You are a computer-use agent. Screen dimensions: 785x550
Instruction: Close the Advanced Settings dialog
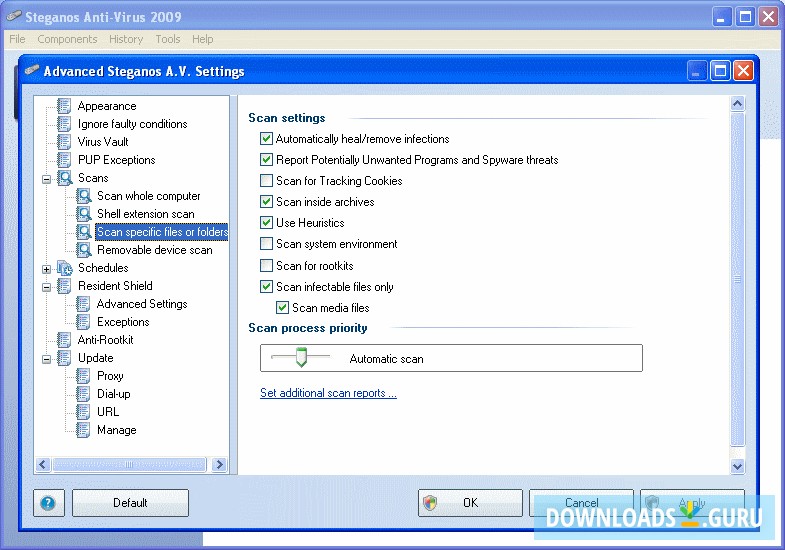[x=743, y=71]
